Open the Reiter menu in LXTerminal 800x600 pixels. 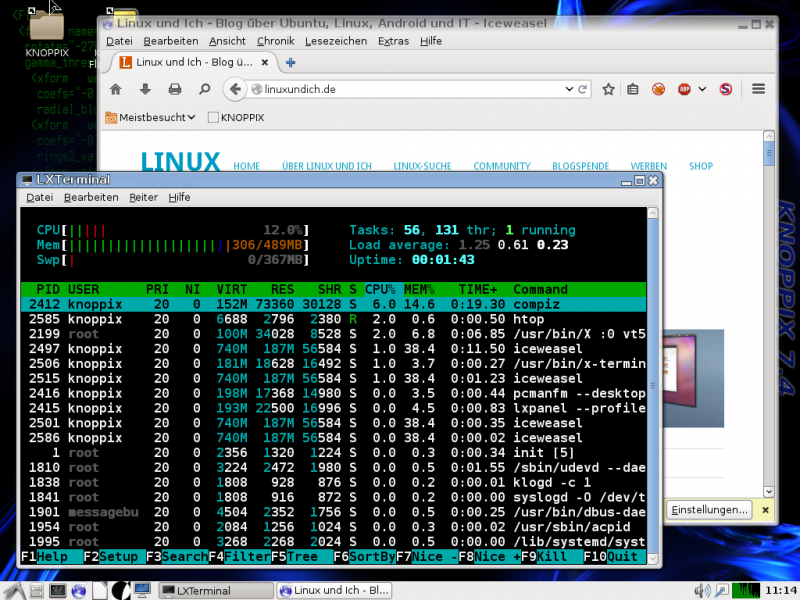point(143,197)
